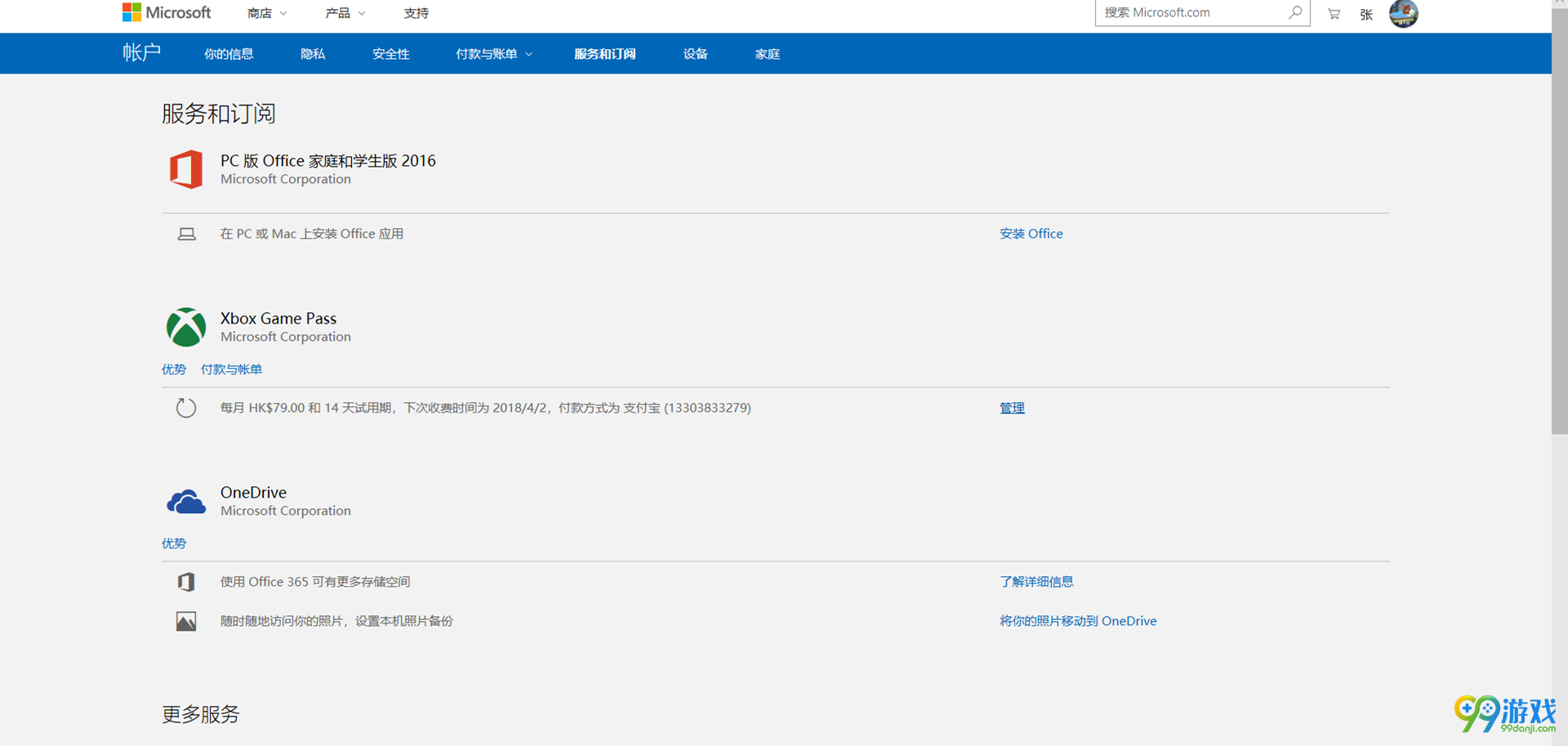This screenshot has width=1568, height=746.
Task: Go to the 你的信息 tab
Action: (x=229, y=54)
